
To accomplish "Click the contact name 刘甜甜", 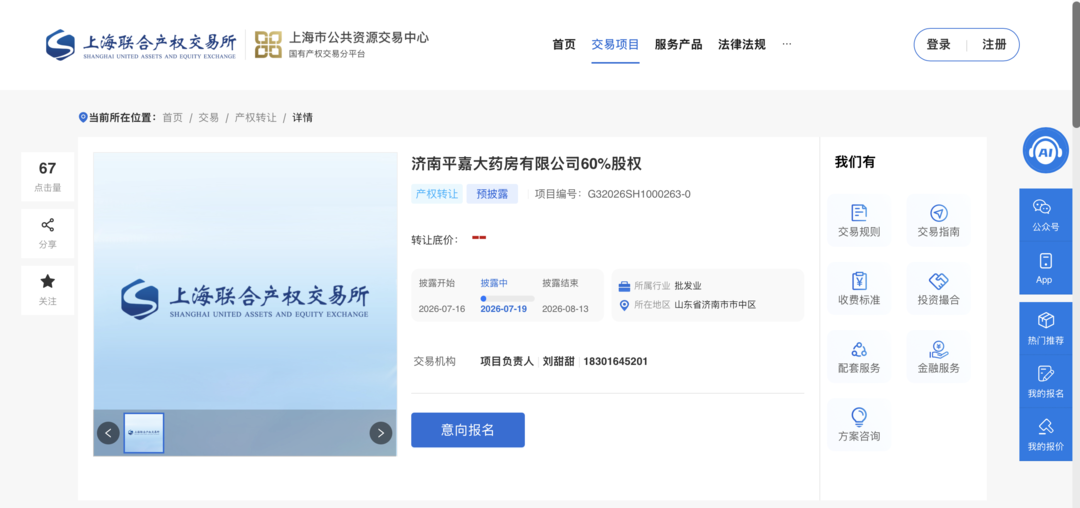I will pyautogui.click(x=557, y=361).
